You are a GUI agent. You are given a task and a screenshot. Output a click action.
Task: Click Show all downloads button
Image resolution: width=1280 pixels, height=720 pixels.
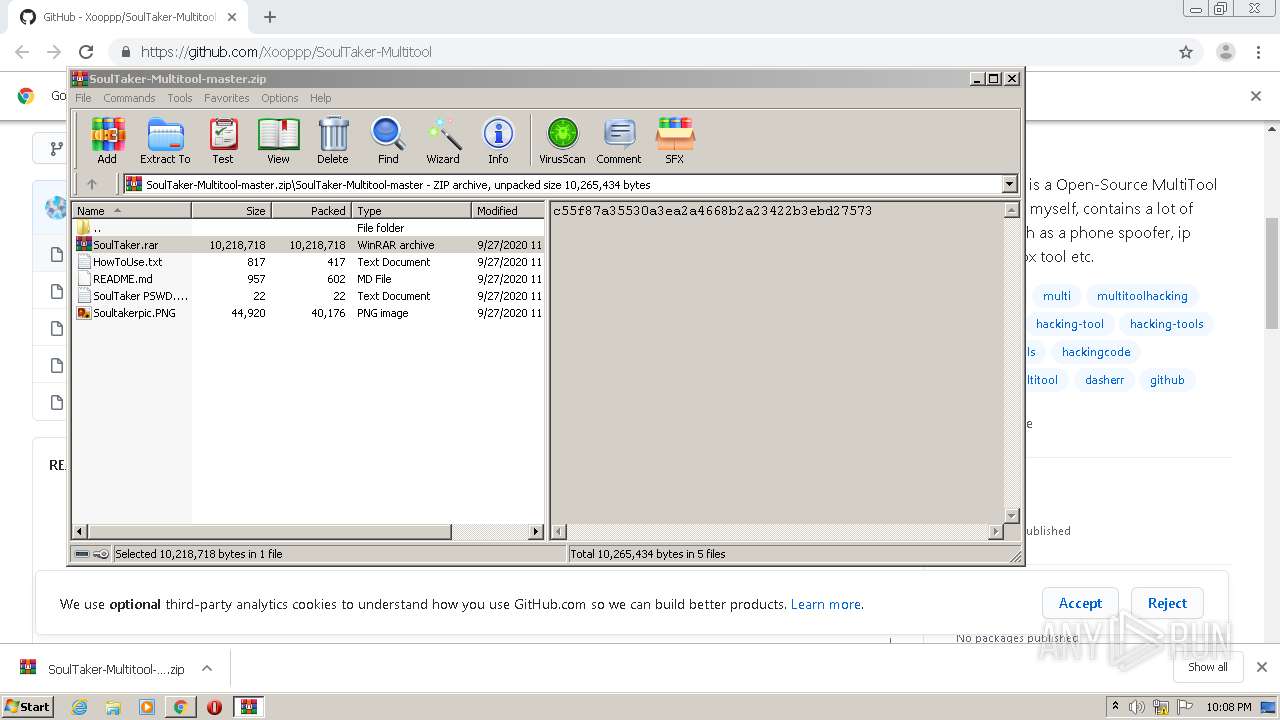click(x=1208, y=667)
